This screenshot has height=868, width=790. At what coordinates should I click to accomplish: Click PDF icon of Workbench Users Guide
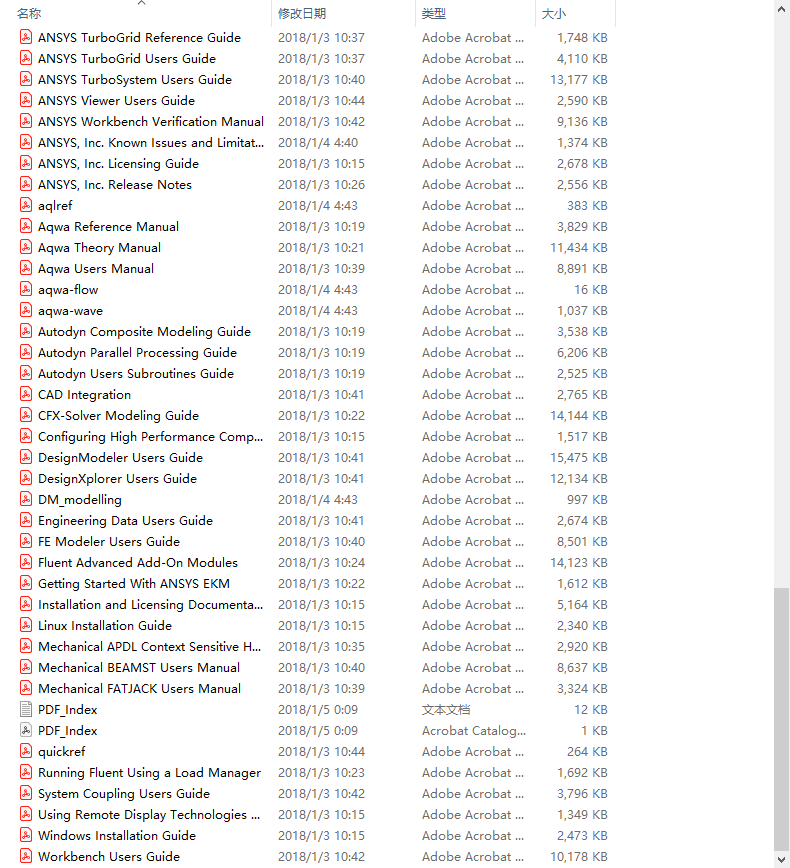point(26,856)
